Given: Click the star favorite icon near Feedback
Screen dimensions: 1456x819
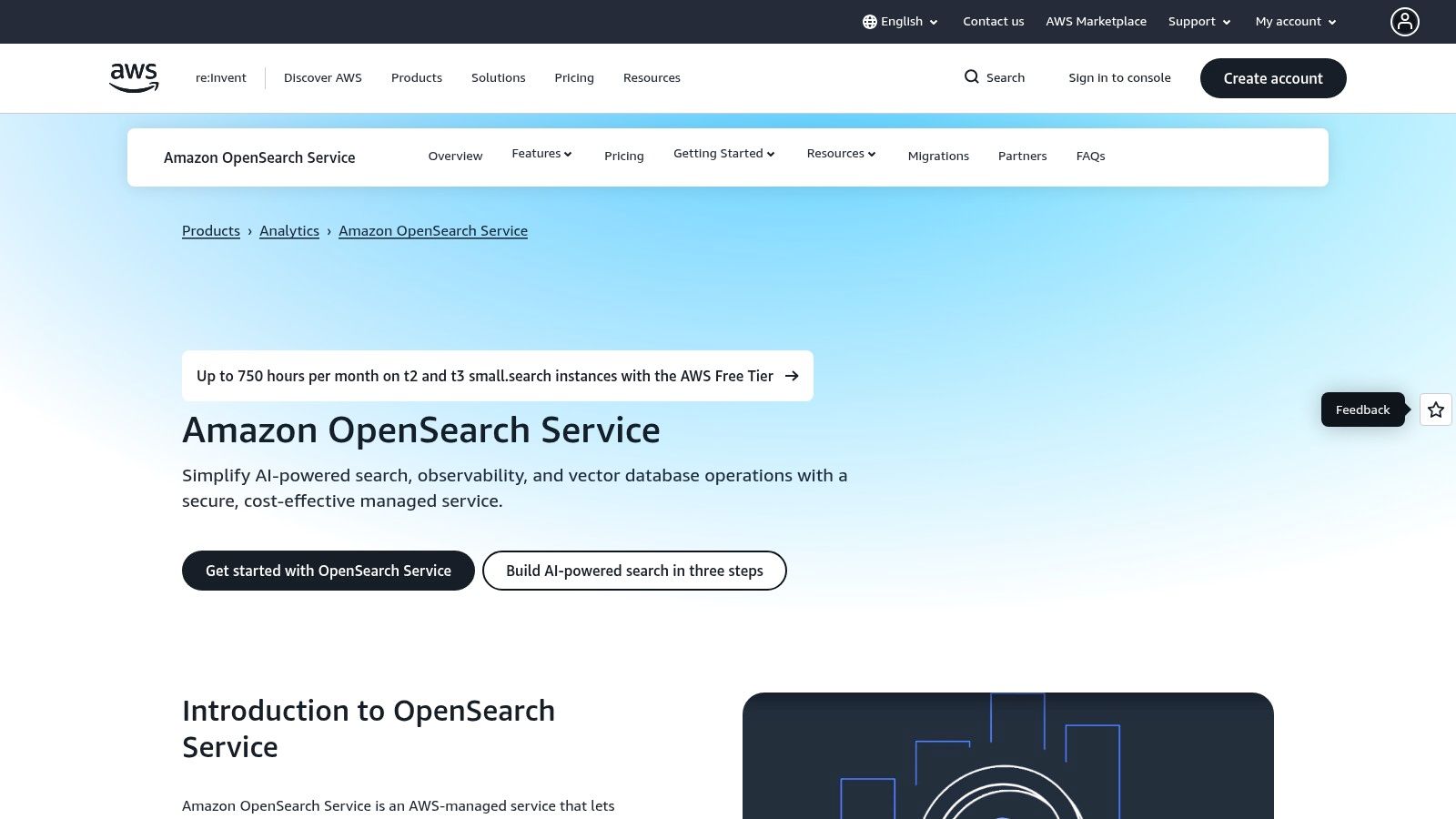Looking at the screenshot, I should (x=1435, y=409).
